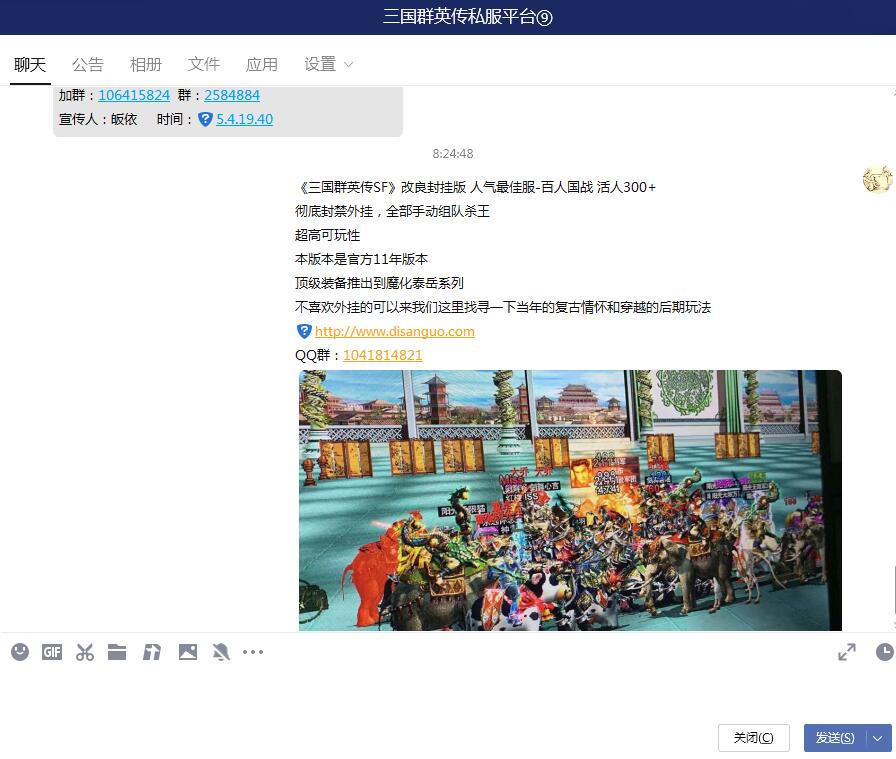Open the http://www.disanguo.com link
This screenshot has height=759, width=896.
click(394, 331)
